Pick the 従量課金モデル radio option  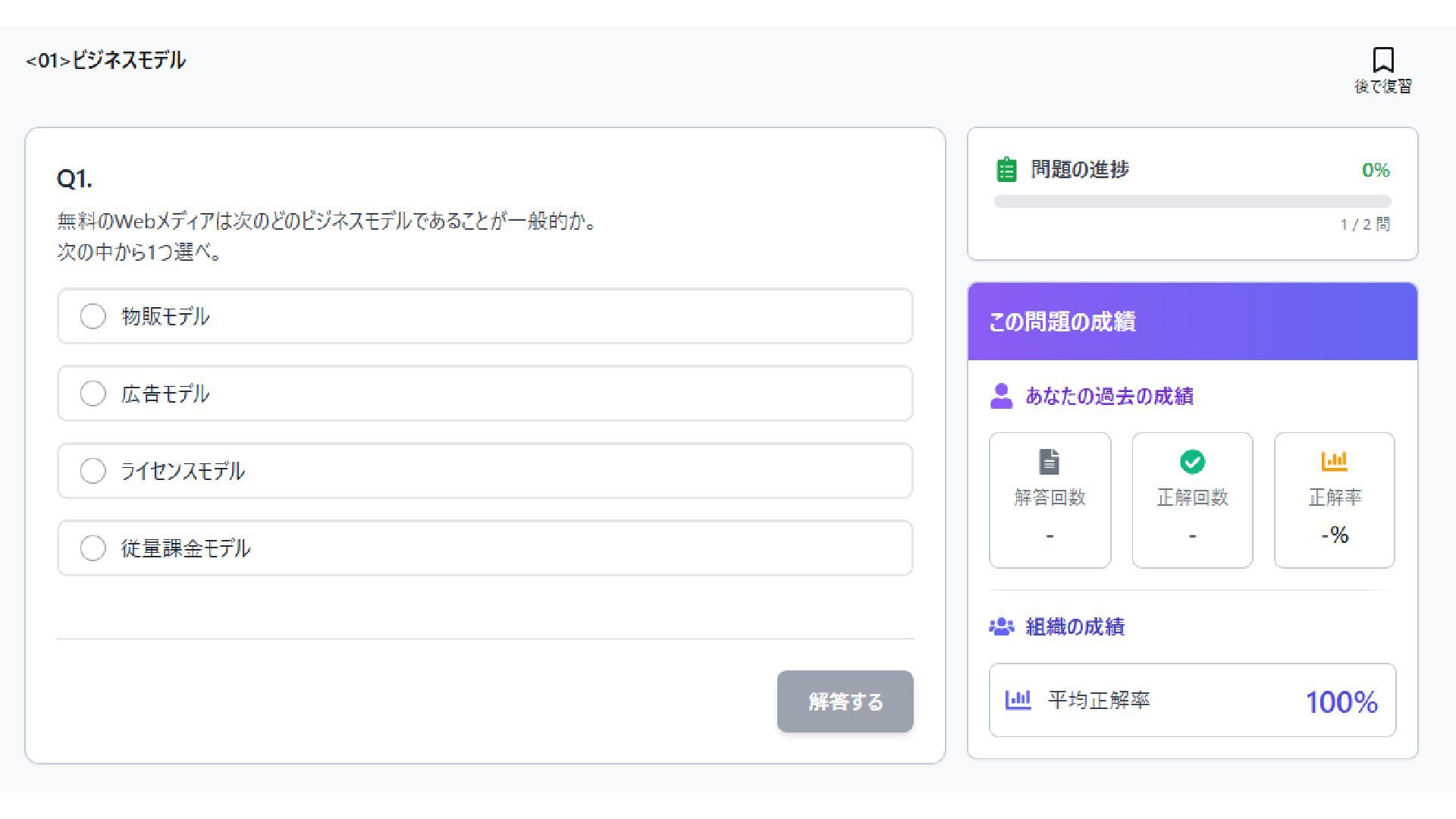(93, 548)
